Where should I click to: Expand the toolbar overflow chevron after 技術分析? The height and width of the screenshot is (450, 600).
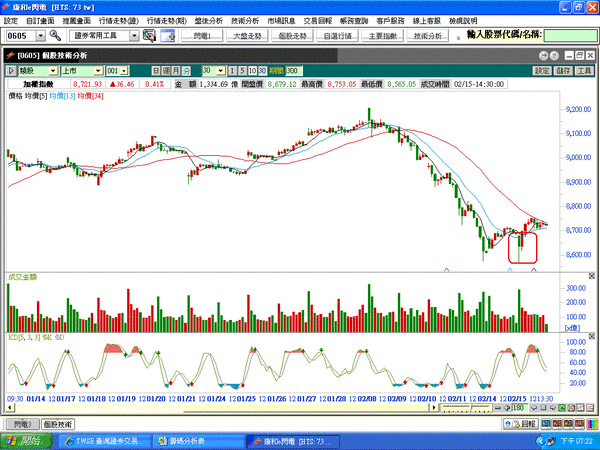(458, 38)
